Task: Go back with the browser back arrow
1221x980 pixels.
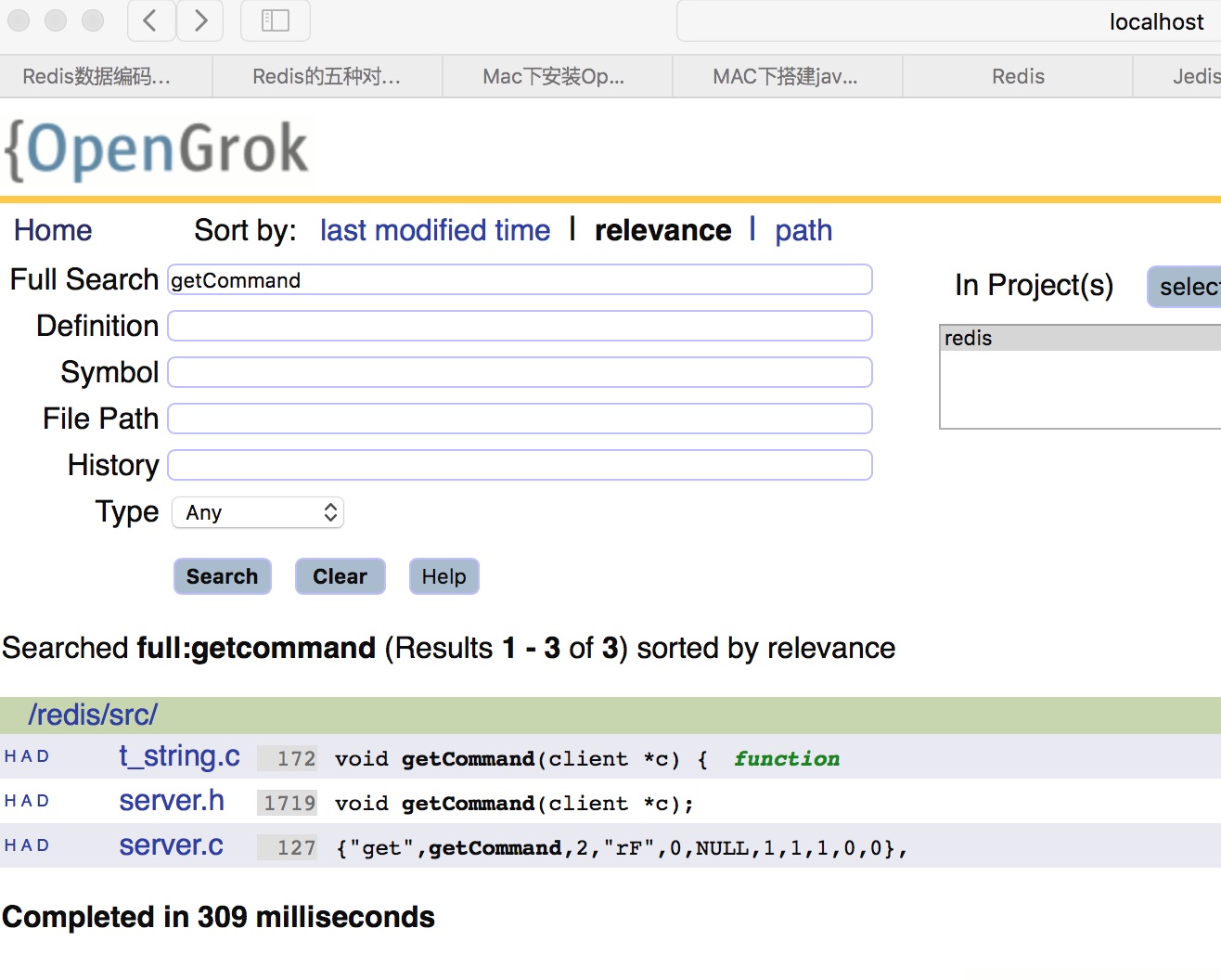Action: (x=151, y=20)
